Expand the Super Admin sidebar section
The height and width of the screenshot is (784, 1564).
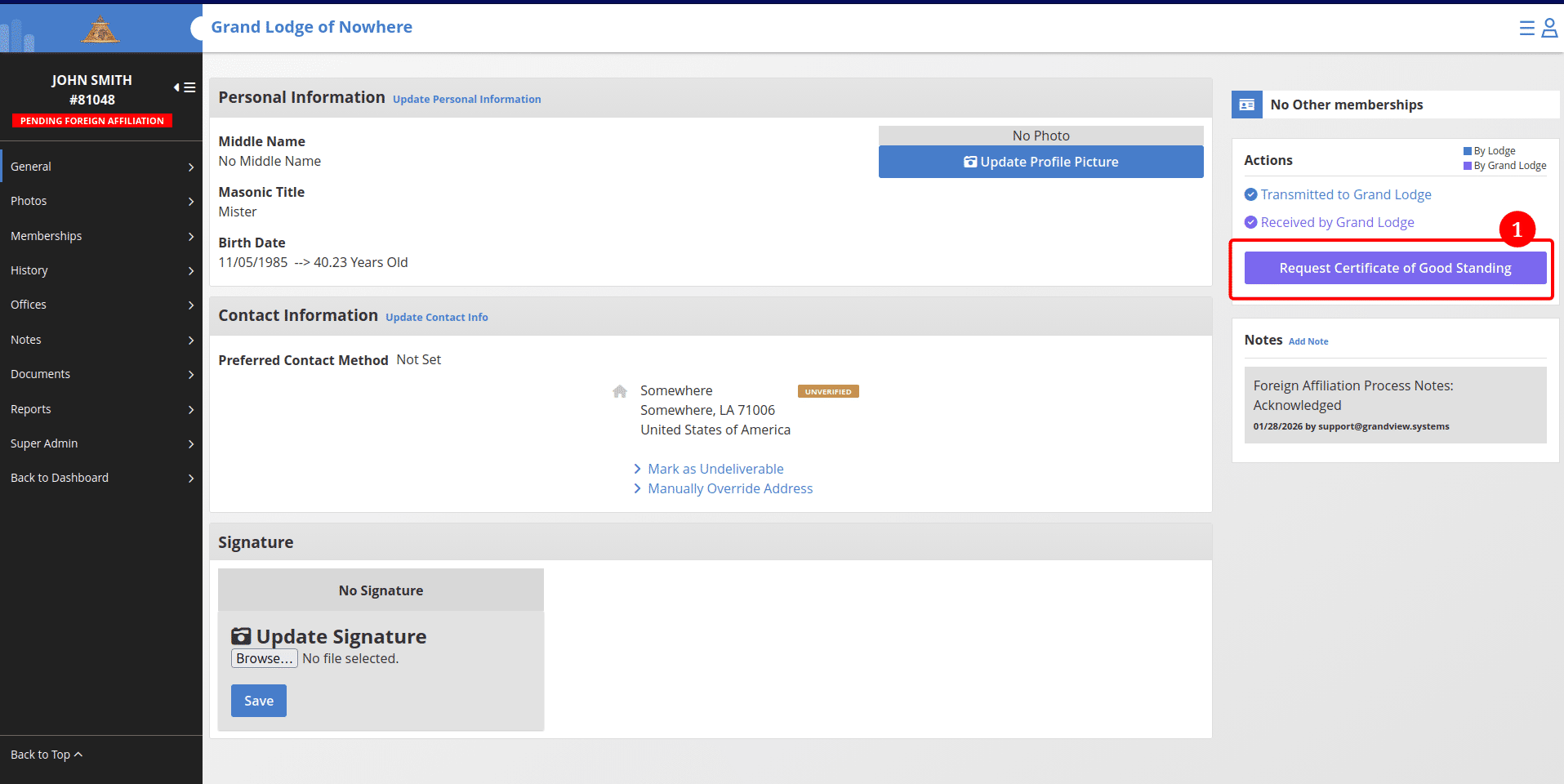click(101, 443)
